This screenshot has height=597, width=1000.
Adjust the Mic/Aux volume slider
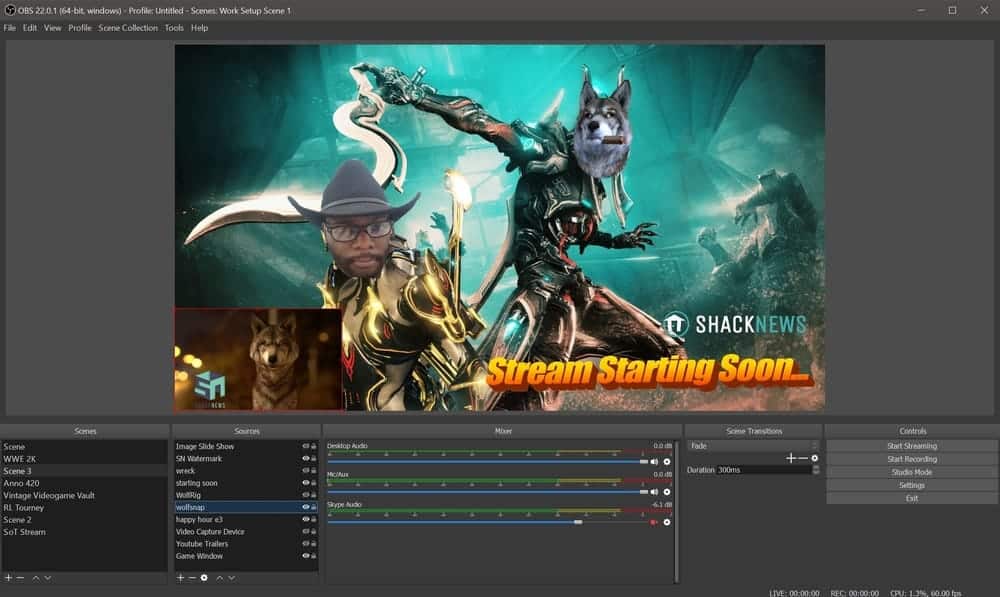click(x=487, y=492)
